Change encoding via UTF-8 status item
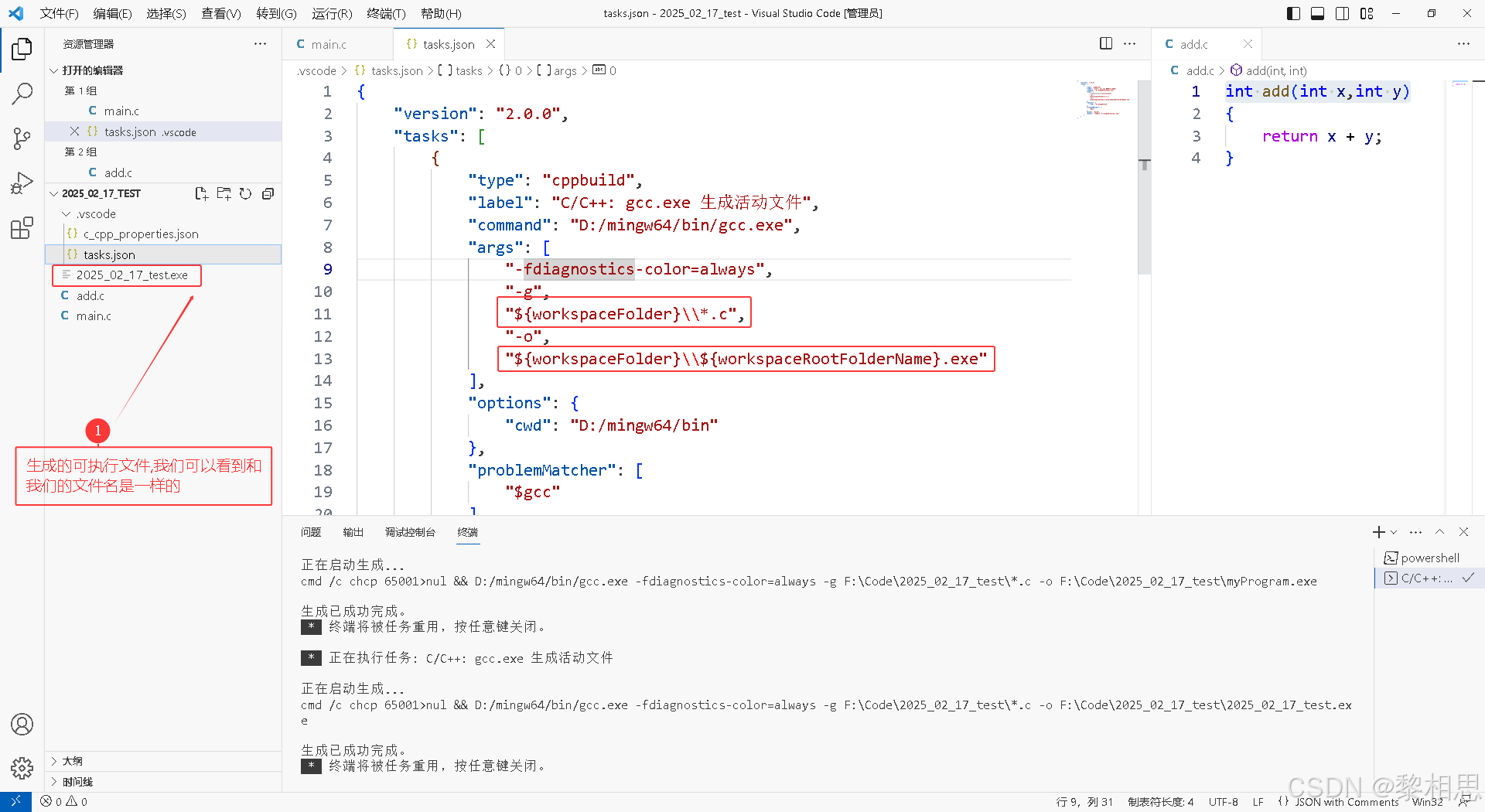The height and width of the screenshot is (812, 1485). coord(1224,802)
